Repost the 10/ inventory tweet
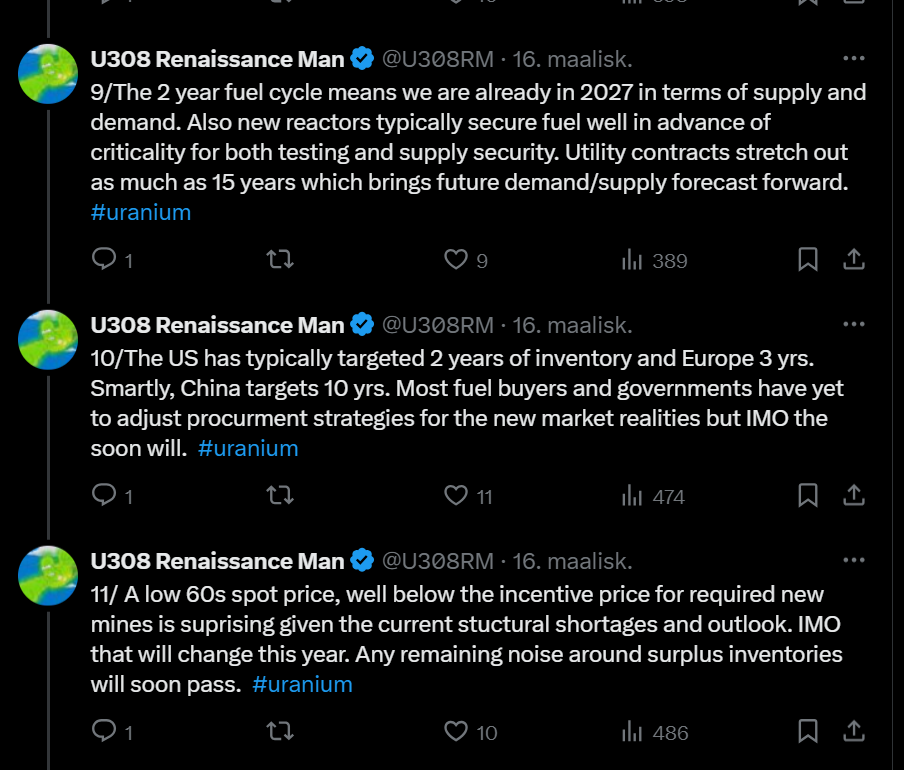This screenshot has height=770, width=904. [280, 495]
